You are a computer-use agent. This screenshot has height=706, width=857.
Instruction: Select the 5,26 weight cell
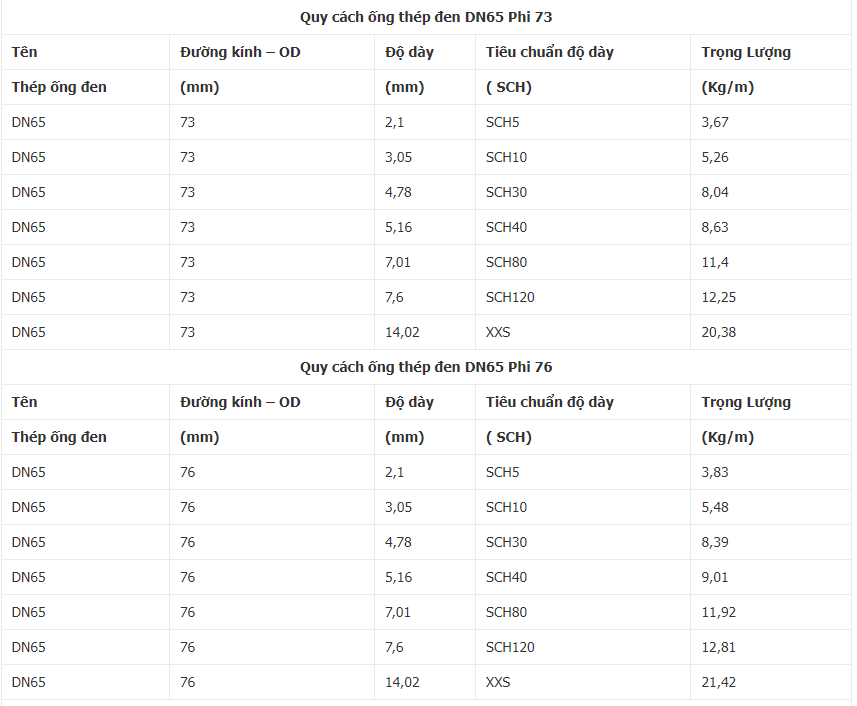[715, 157]
